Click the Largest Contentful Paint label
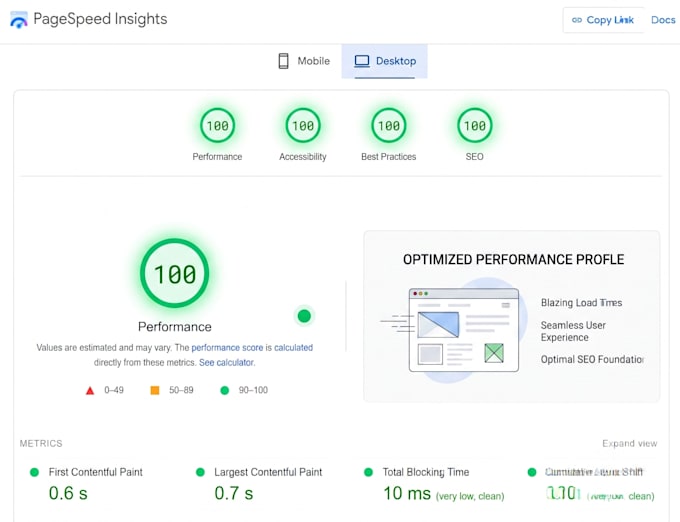 click(x=268, y=472)
